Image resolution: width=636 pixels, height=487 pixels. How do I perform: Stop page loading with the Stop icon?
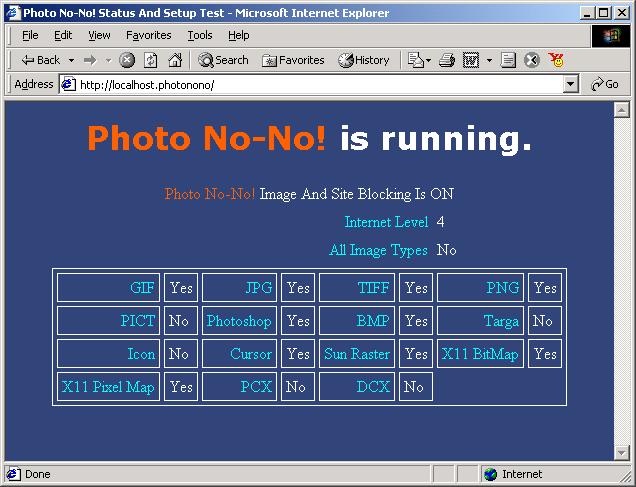(x=127, y=60)
